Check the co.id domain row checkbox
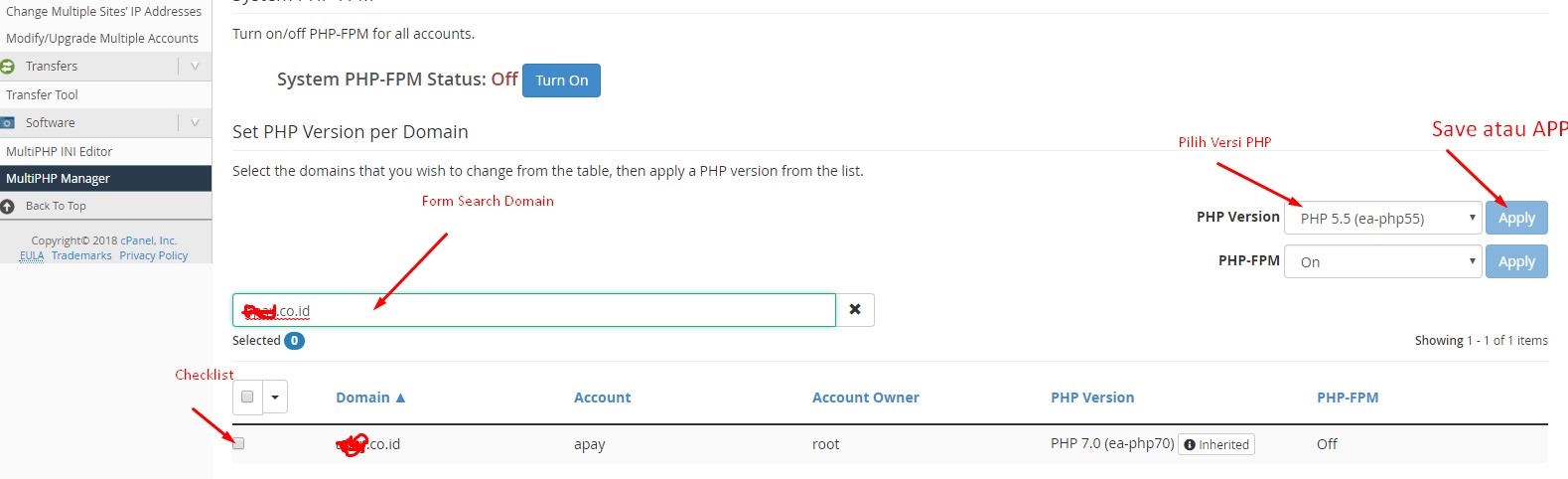The height and width of the screenshot is (479, 1568). pyautogui.click(x=238, y=443)
